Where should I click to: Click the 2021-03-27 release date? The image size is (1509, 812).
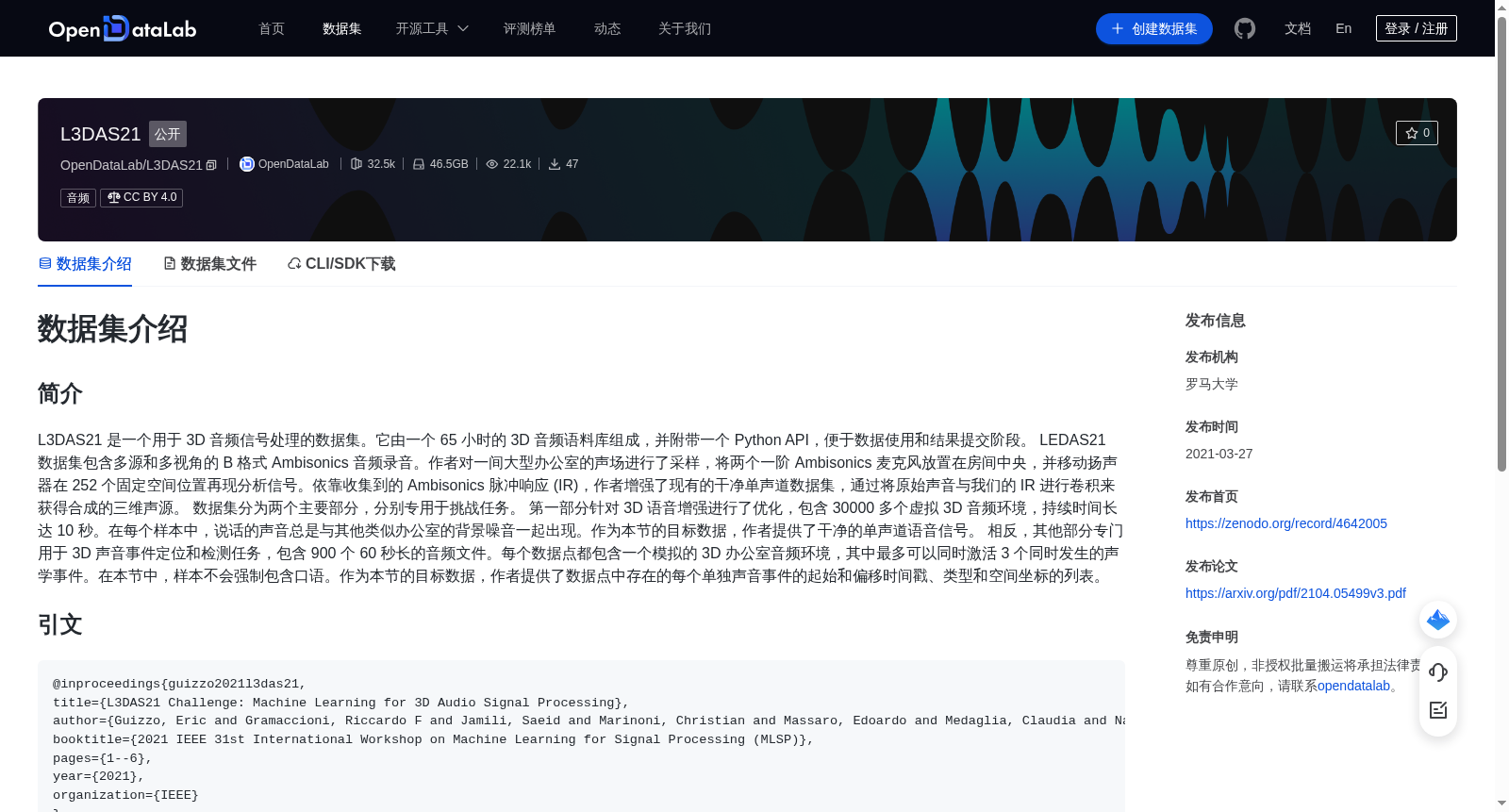tap(1219, 454)
